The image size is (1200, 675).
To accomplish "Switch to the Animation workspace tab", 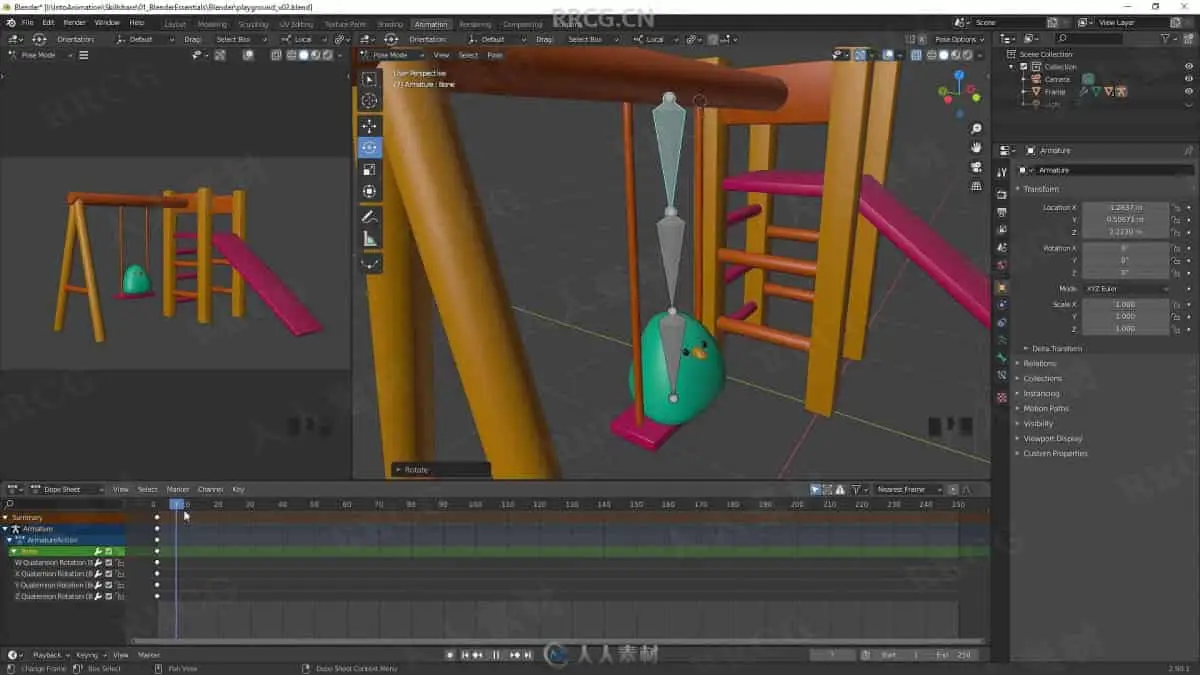I will pyautogui.click(x=431, y=24).
